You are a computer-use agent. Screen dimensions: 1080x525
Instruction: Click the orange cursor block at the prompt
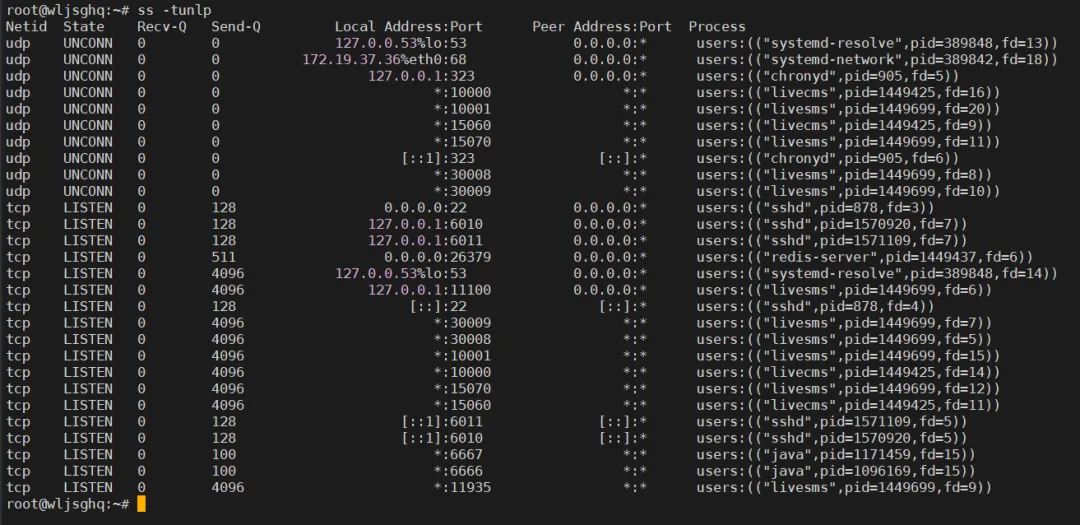[x=141, y=503]
